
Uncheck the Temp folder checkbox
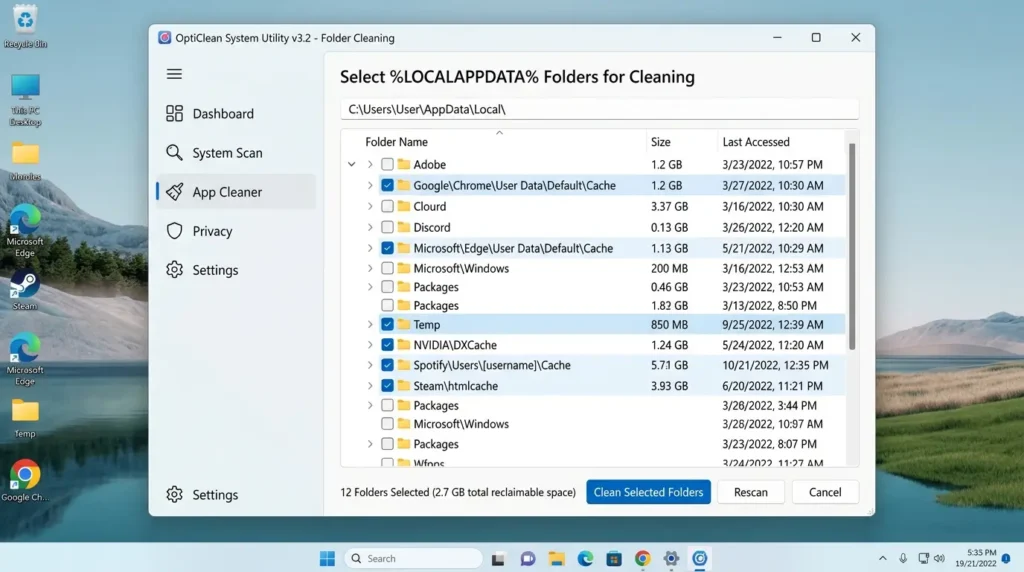pos(387,324)
